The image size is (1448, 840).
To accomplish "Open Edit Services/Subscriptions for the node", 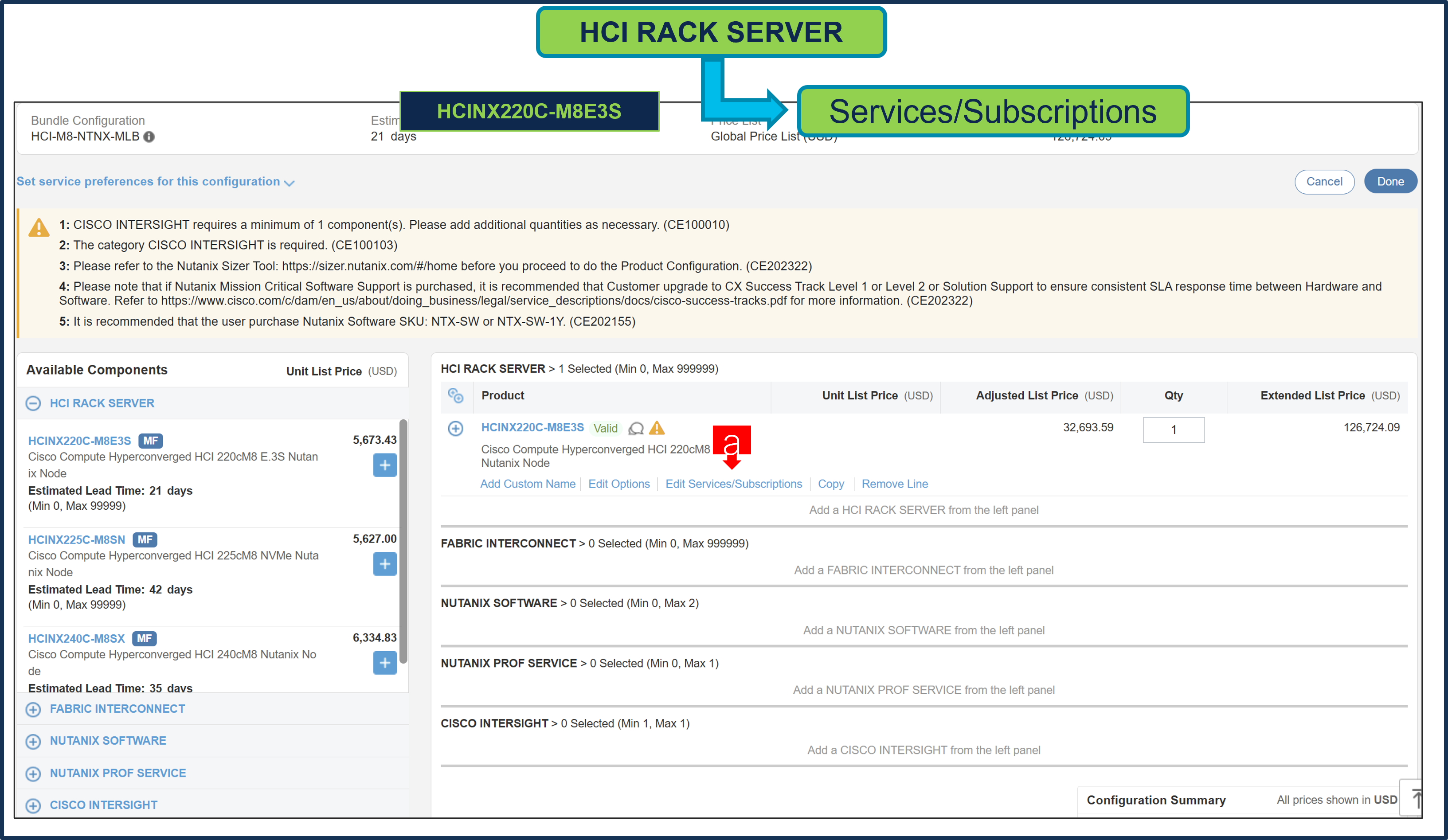I will [734, 484].
